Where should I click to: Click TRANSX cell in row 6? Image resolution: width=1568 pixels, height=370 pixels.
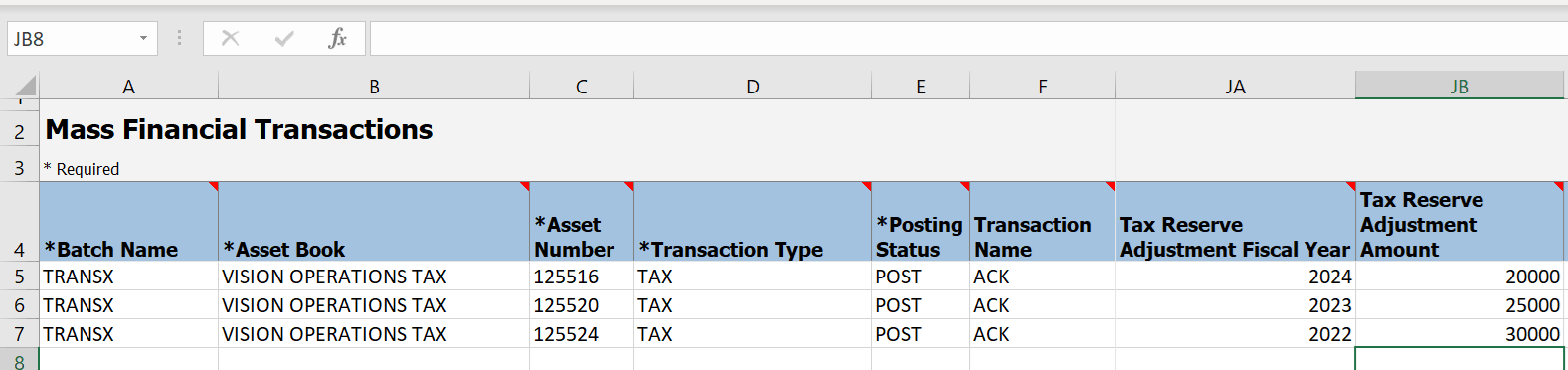point(128,305)
